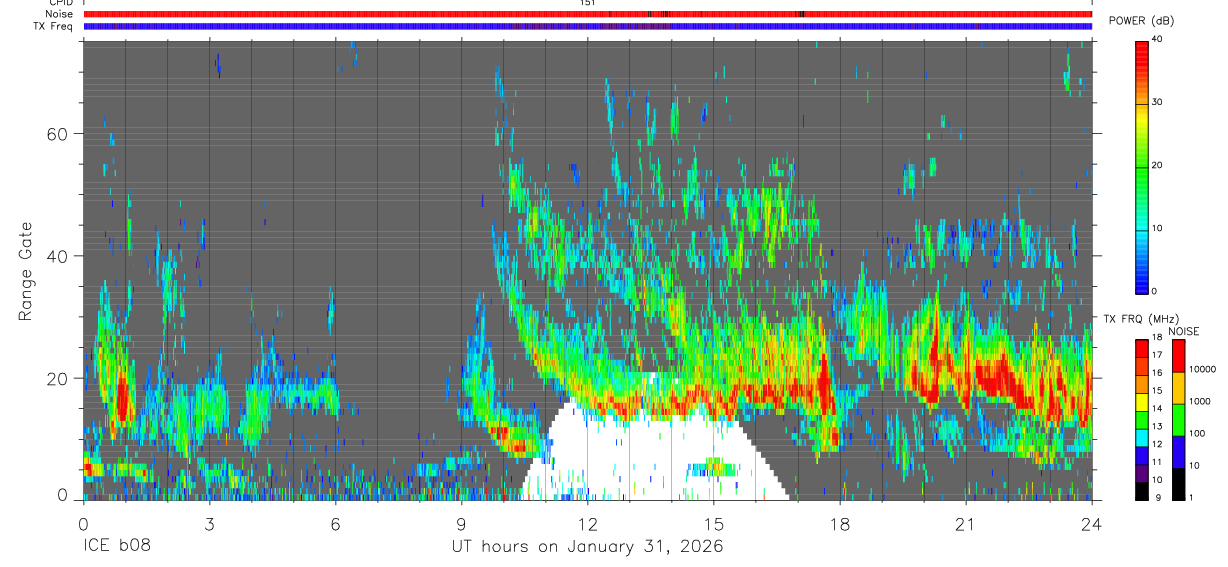Click the 30 tick on the POWER colorbar
The image size is (1228, 567).
(x=1158, y=103)
